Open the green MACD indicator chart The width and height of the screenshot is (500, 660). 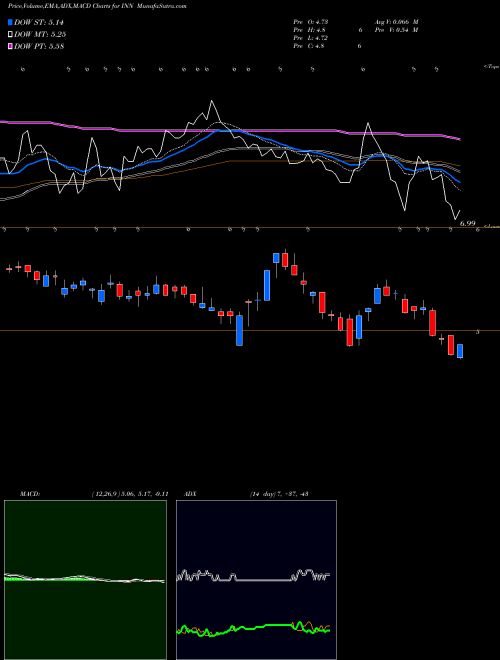click(x=85, y=580)
